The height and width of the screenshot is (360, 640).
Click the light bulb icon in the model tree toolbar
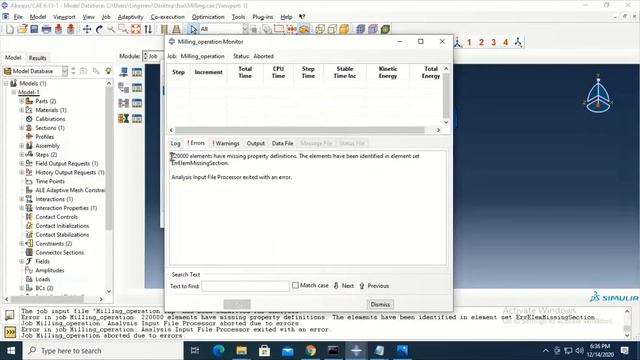[108, 71]
